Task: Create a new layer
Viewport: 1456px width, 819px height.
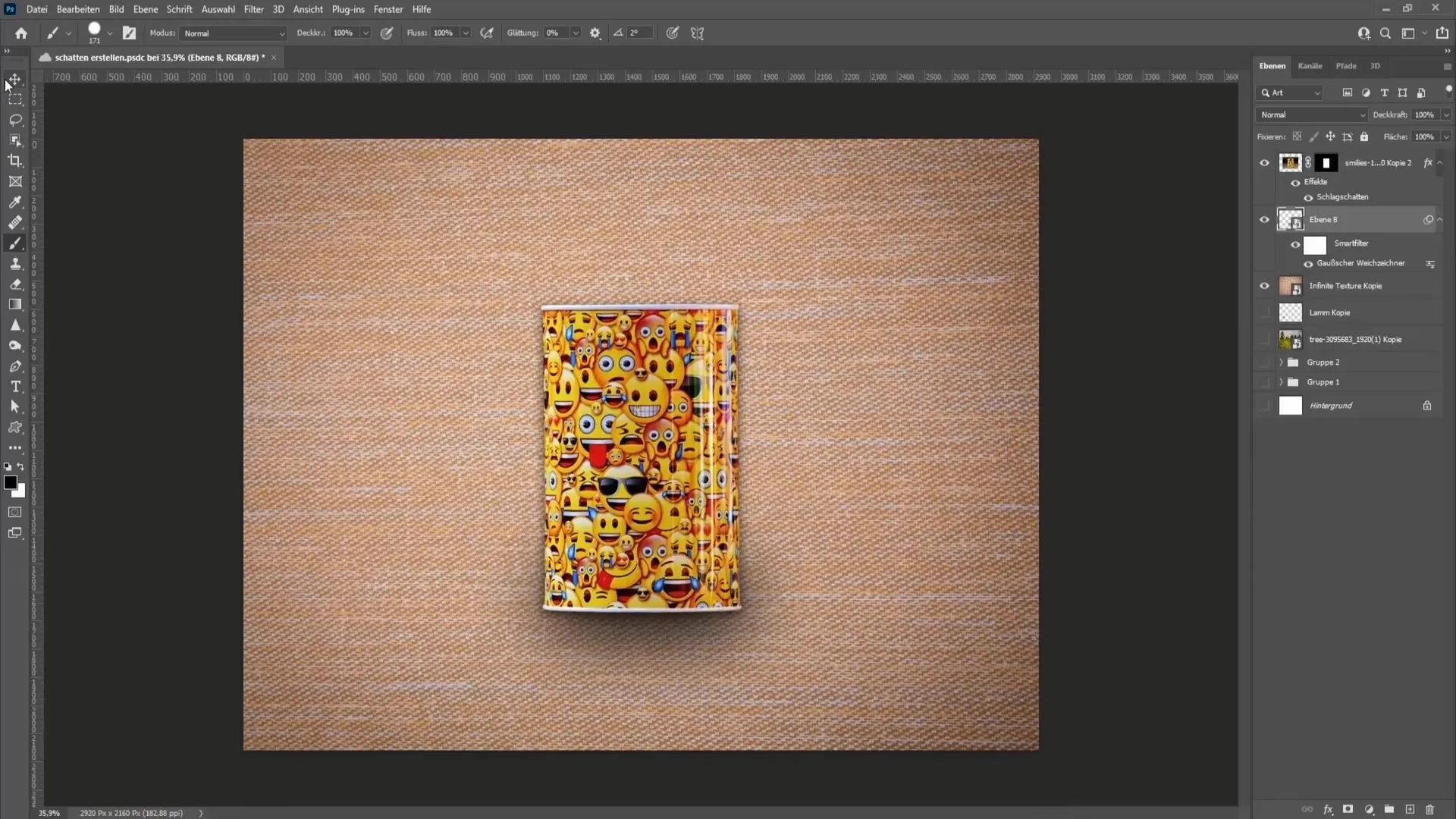Action: click(1410, 809)
